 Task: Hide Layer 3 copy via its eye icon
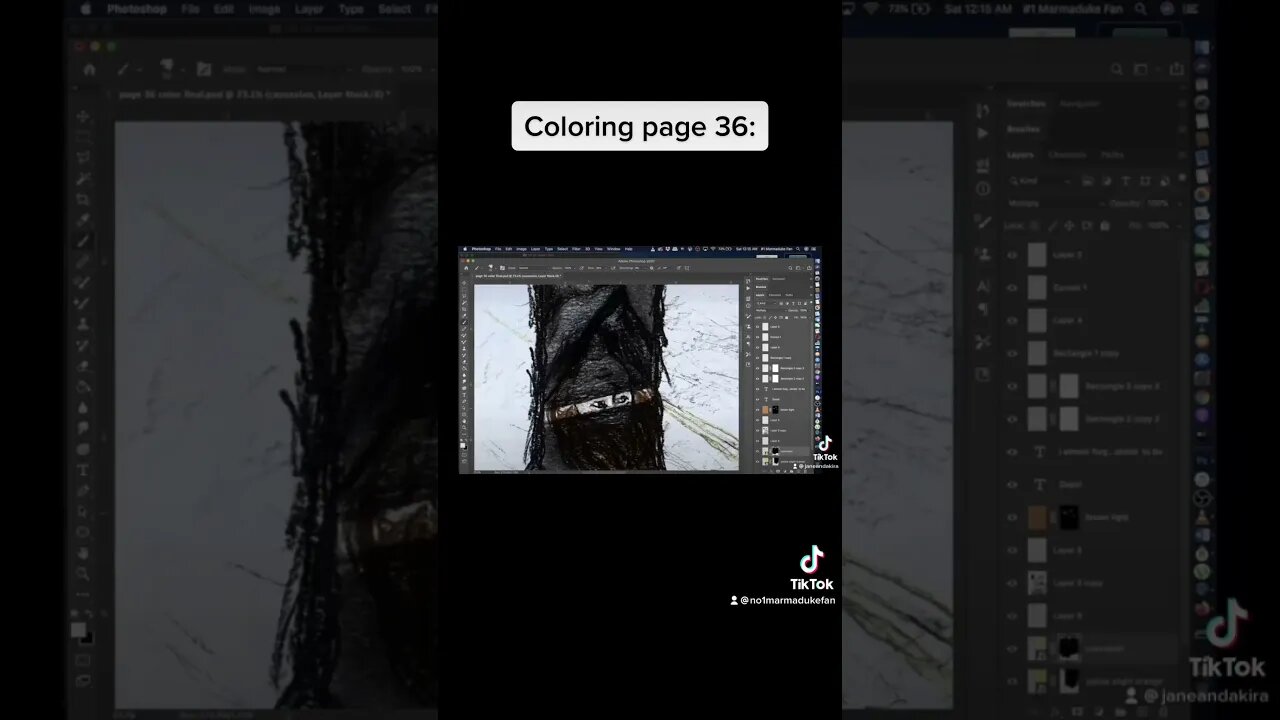click(x=1012, y=583)
